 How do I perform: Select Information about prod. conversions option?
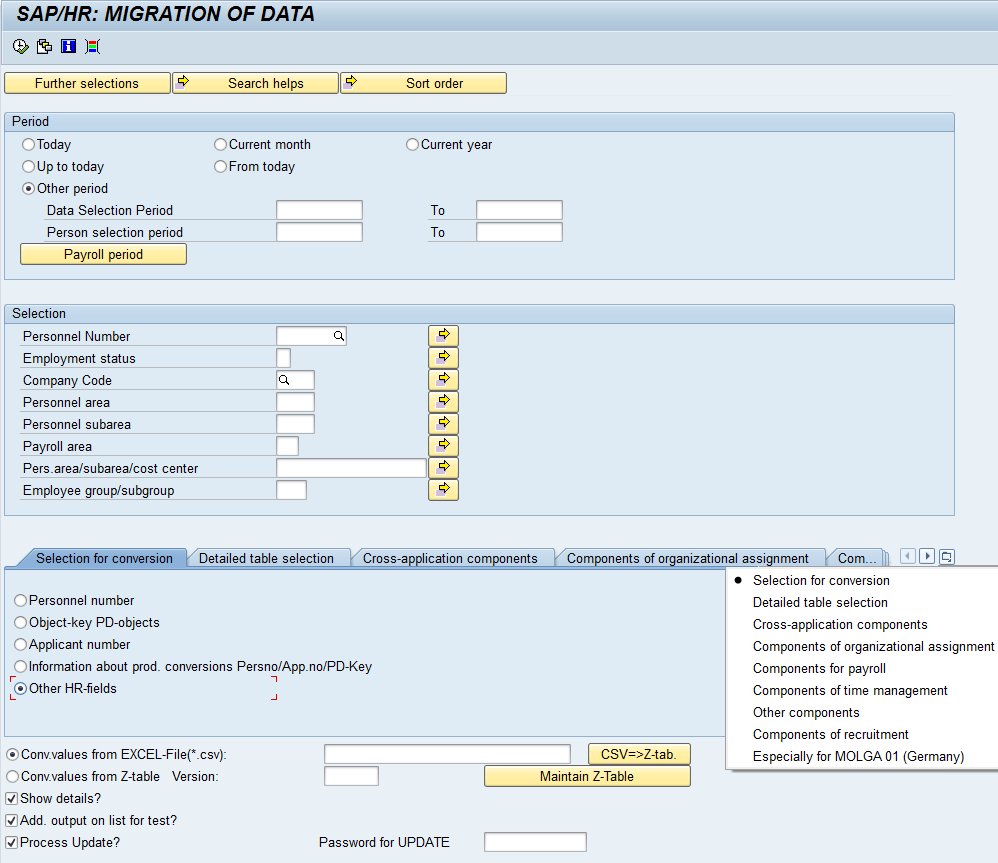click(21, 666)
